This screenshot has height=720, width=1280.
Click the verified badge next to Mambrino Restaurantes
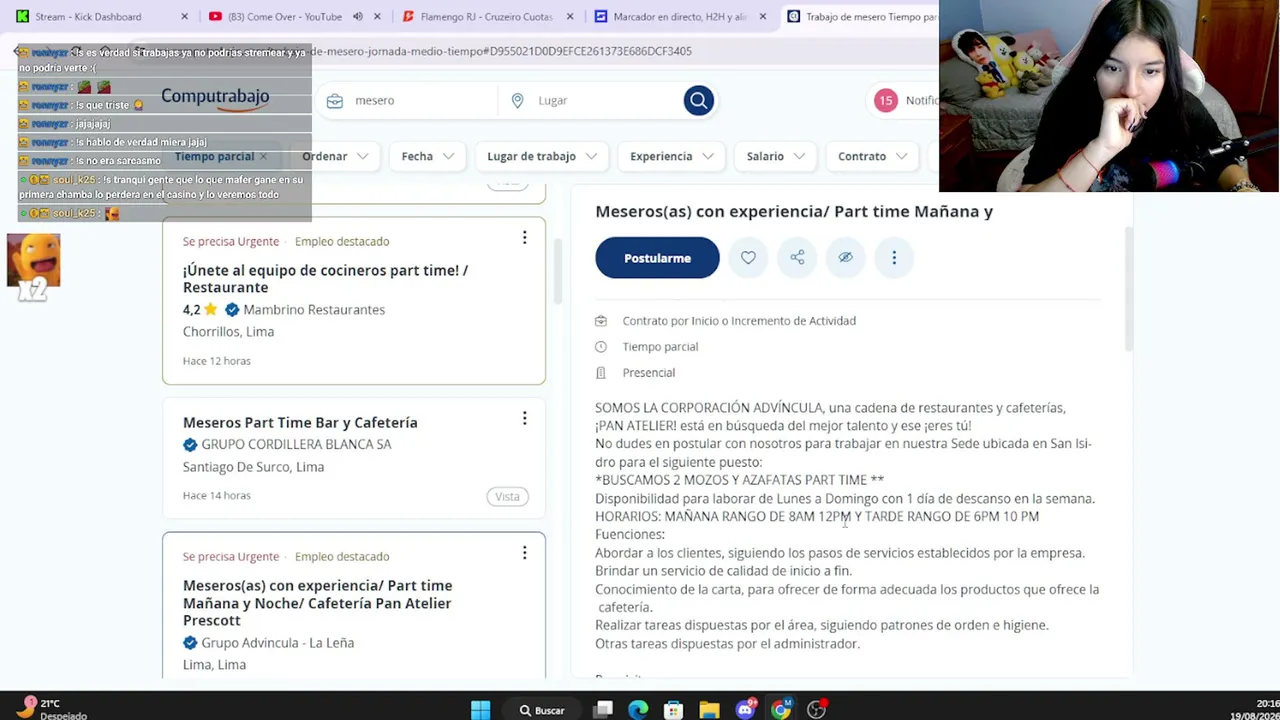232,310
